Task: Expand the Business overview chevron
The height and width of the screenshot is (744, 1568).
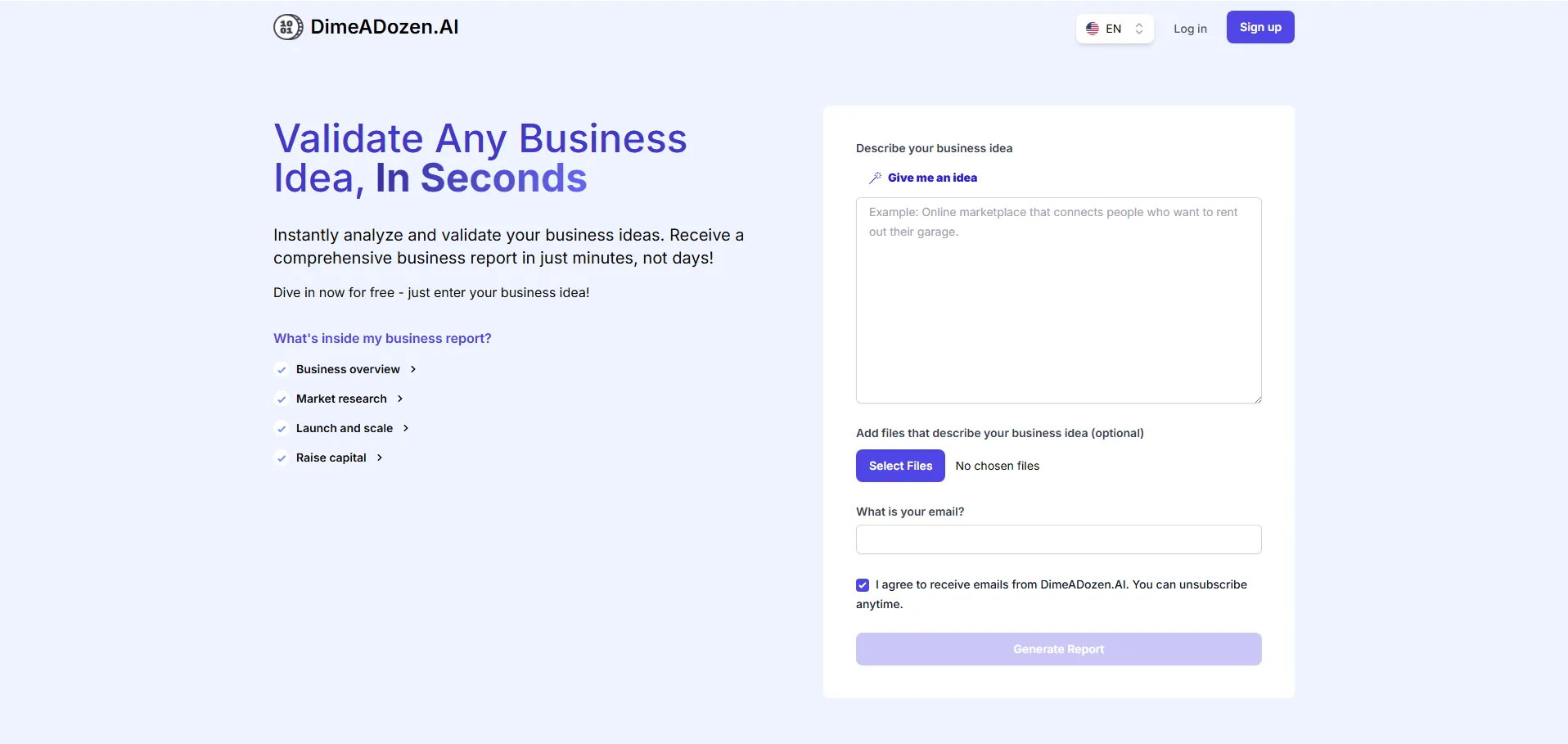Action: coord(413,369)
